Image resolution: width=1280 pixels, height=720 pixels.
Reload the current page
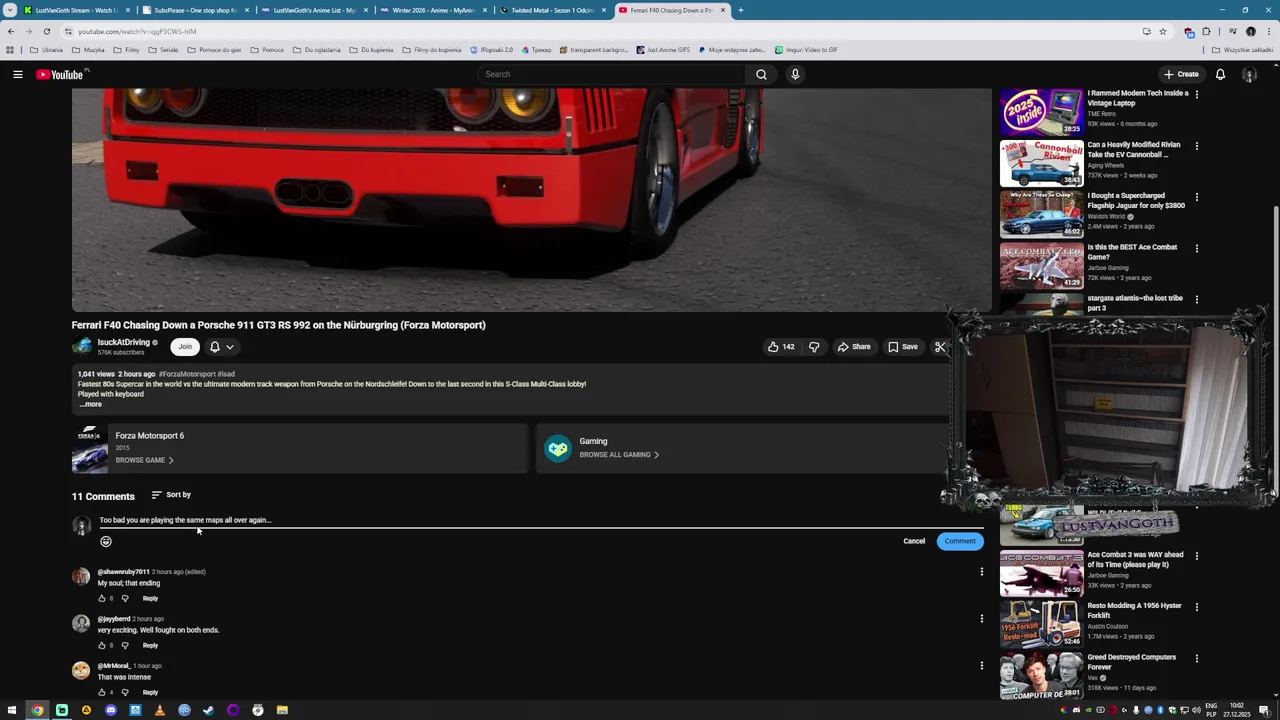click(x=46, y=31)
